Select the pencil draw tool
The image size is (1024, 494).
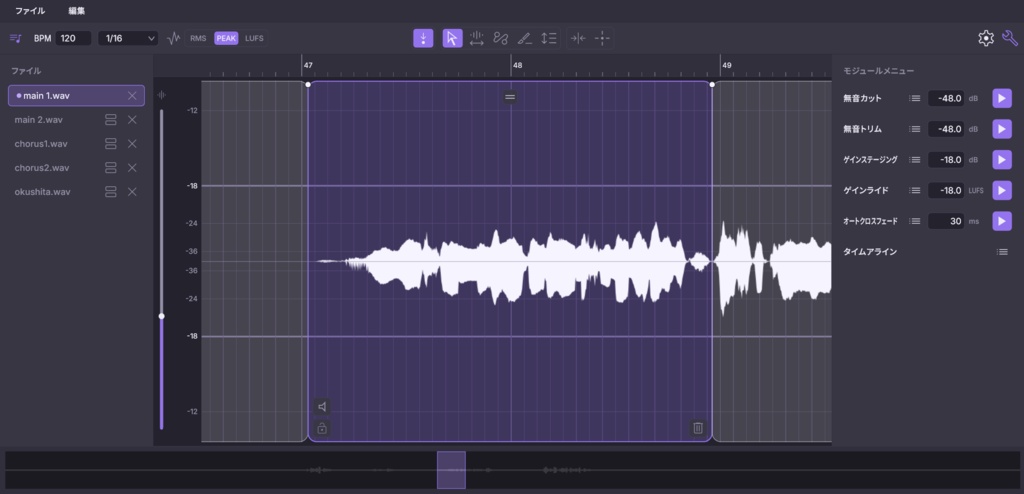[x=524, y=39]
